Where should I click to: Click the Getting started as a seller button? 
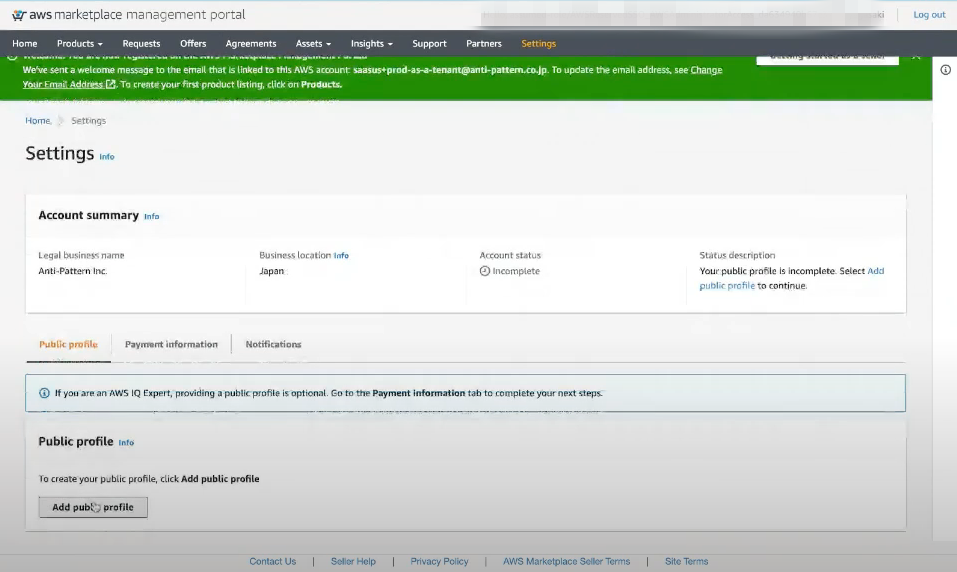tap(827, 57)
